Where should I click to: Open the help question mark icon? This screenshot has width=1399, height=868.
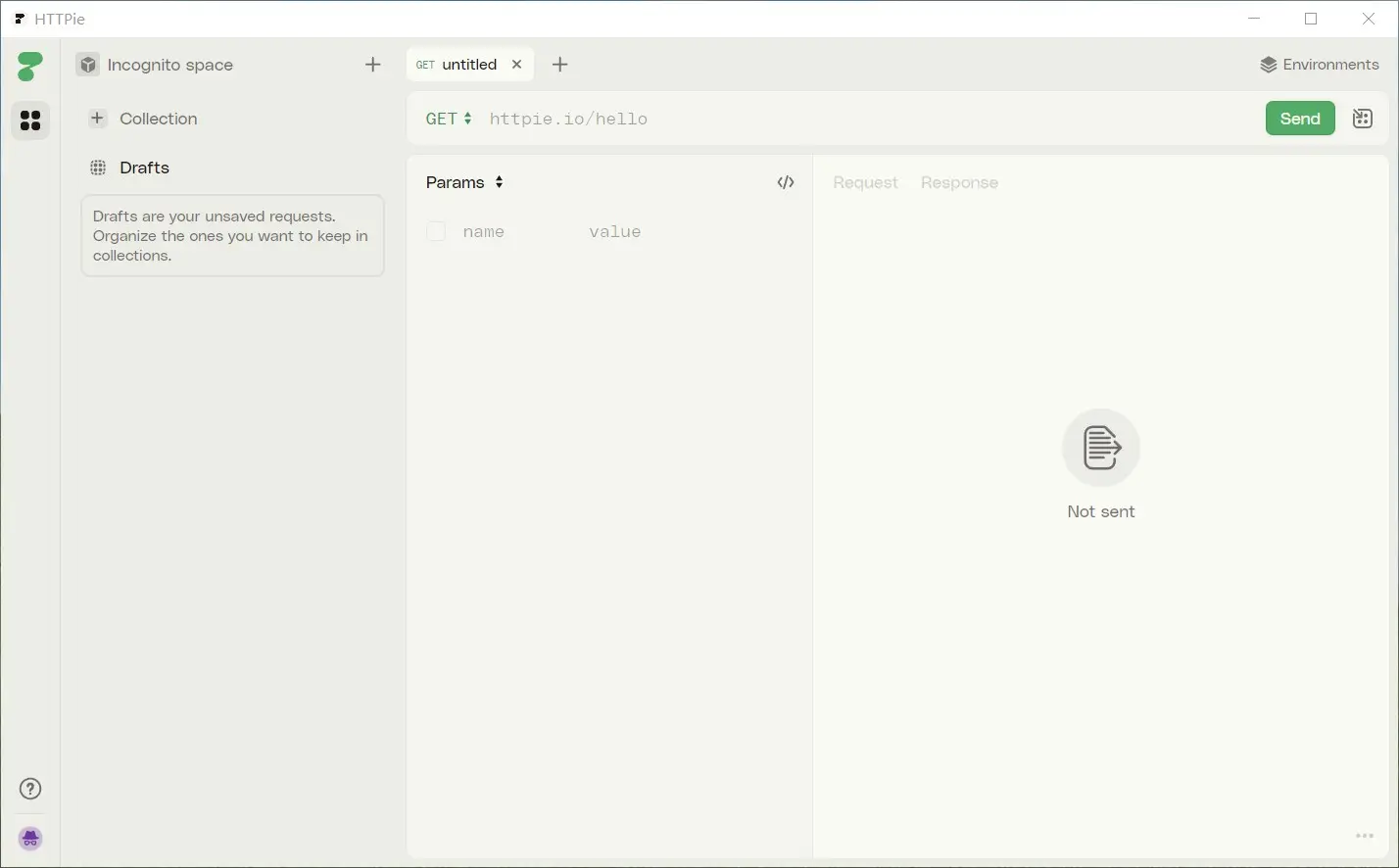30,789
